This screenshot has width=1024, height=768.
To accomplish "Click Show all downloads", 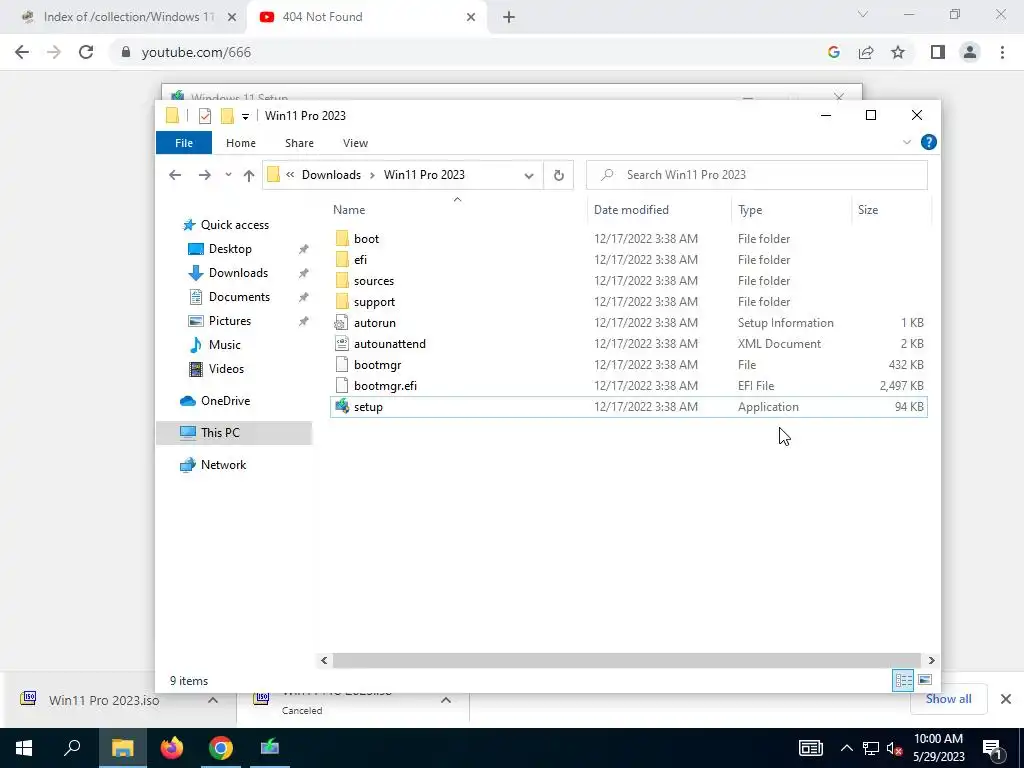I will tap(948, 699).
